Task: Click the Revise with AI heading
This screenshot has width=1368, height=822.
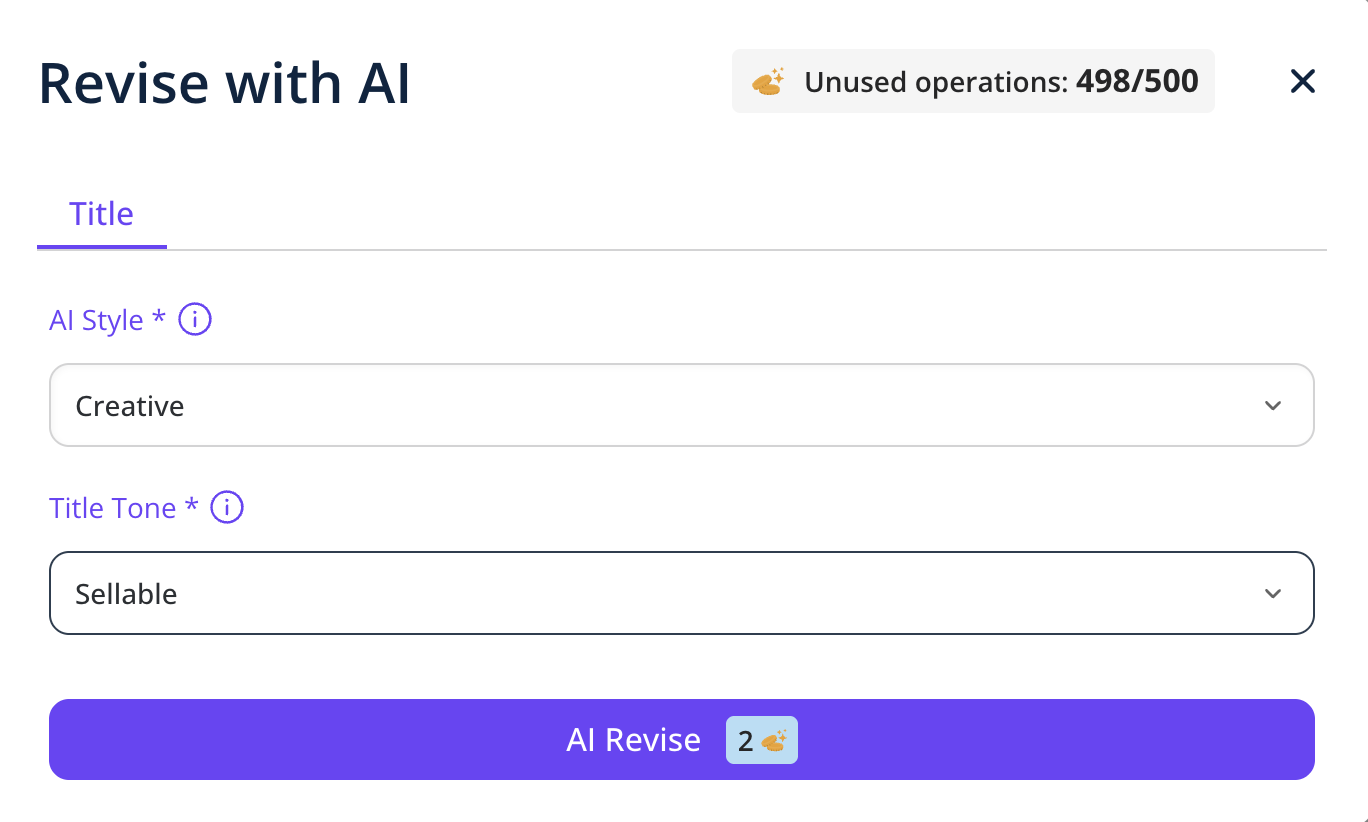Action: coord(224,83)
